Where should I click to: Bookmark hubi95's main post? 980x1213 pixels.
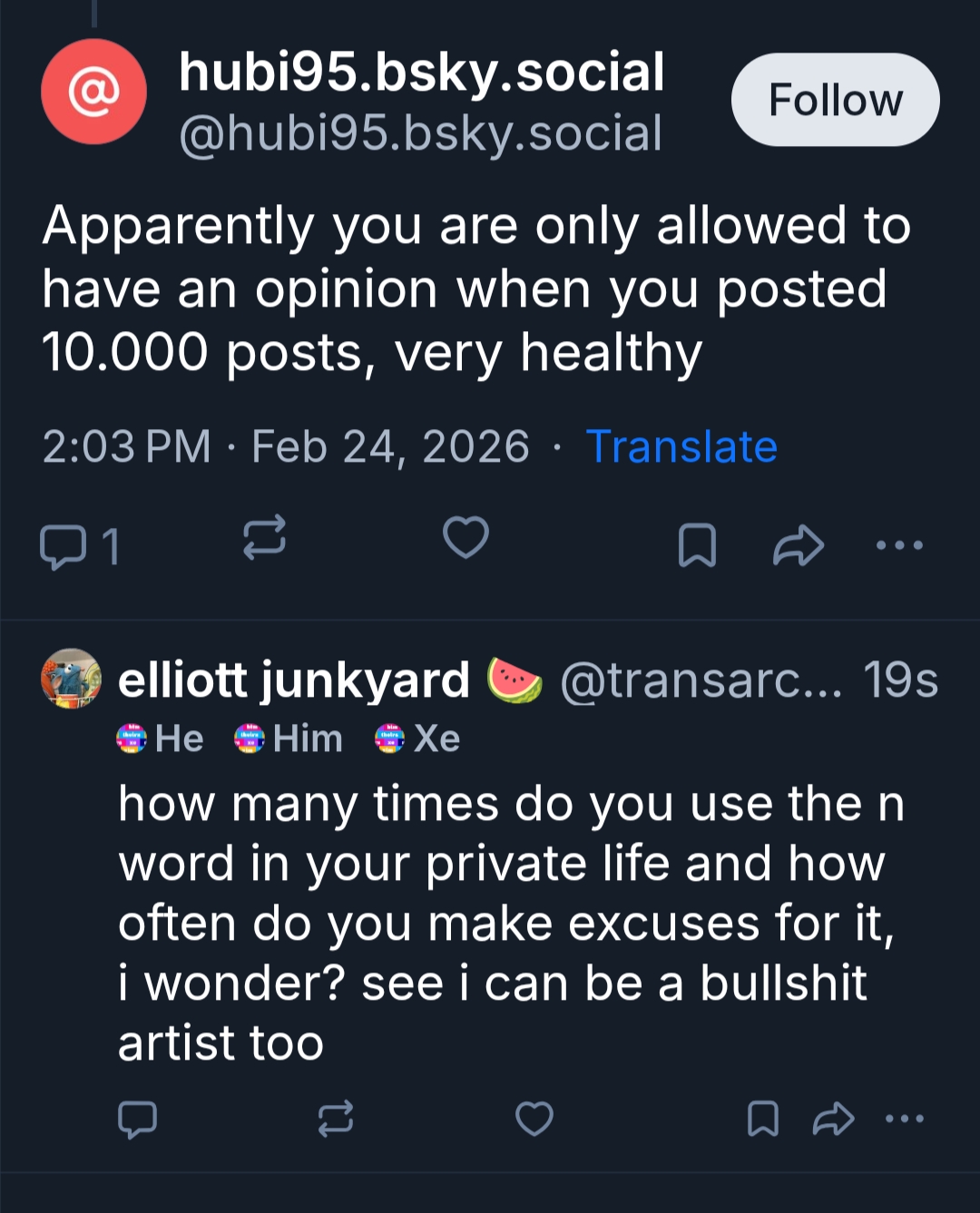(x=697, y=545)
